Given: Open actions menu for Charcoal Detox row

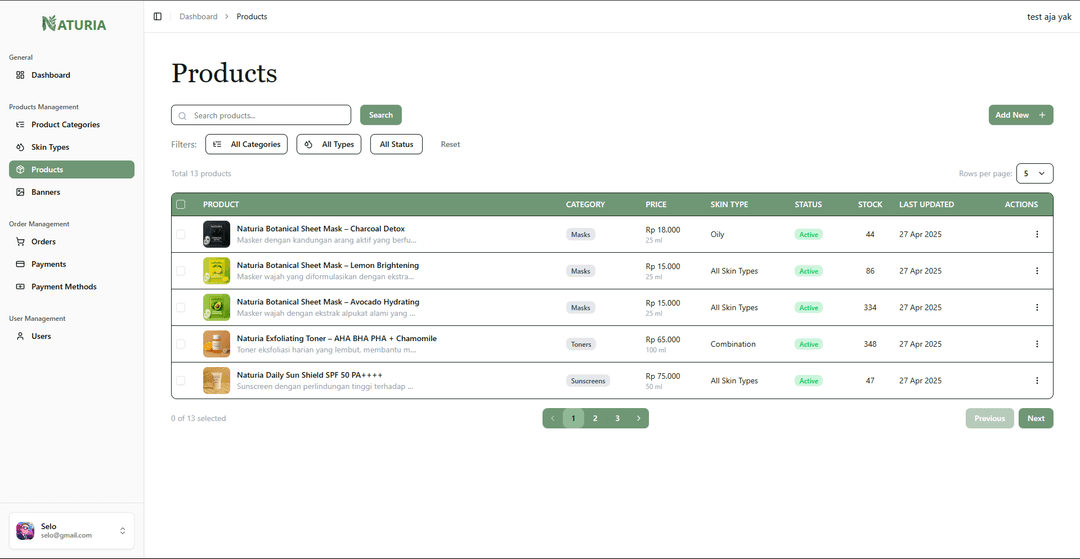Looking at the screenshot, I should coord(1037,234).
